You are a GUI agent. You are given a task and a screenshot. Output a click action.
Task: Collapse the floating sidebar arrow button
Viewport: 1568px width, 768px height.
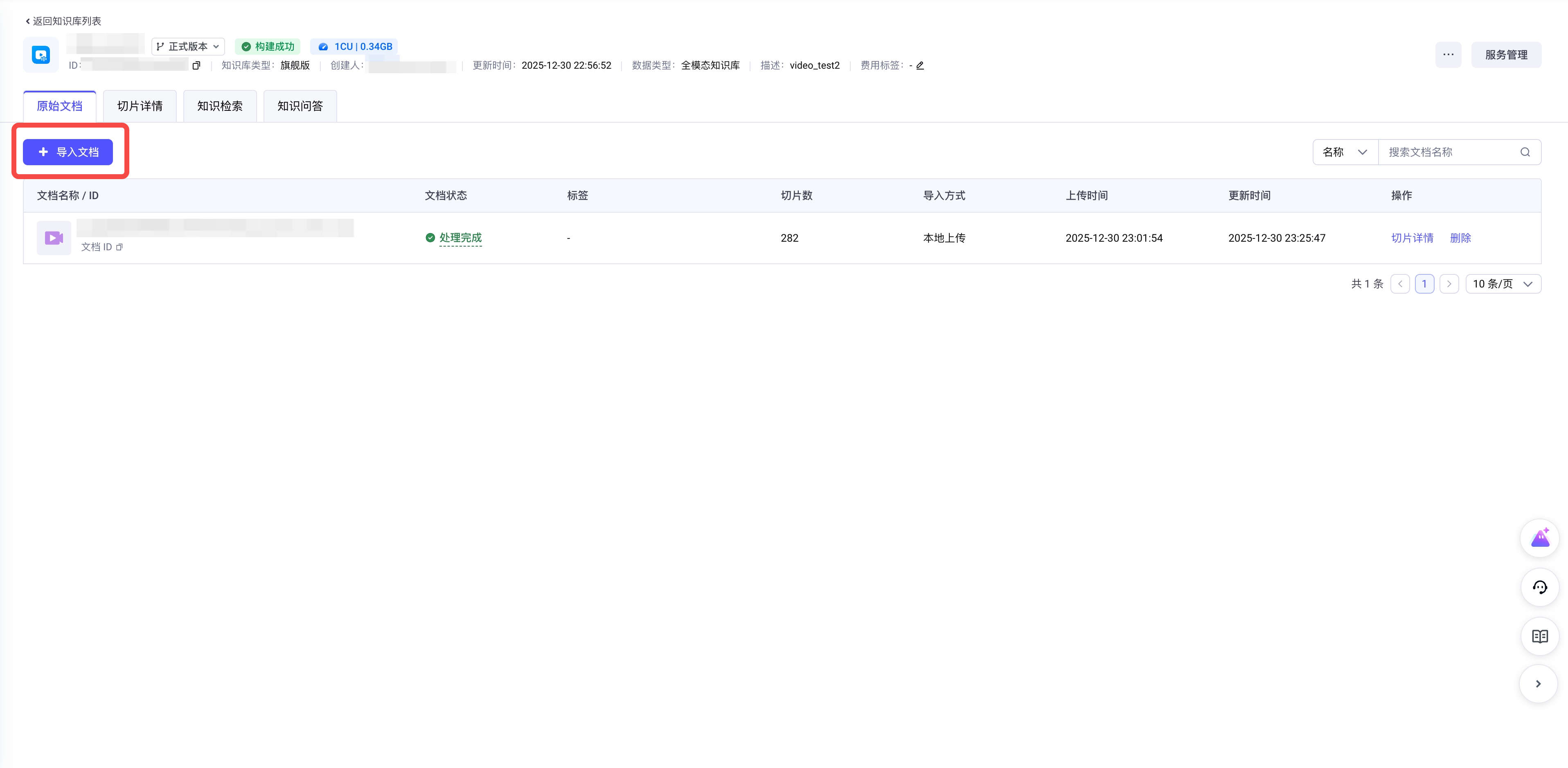coord(1538,684)
